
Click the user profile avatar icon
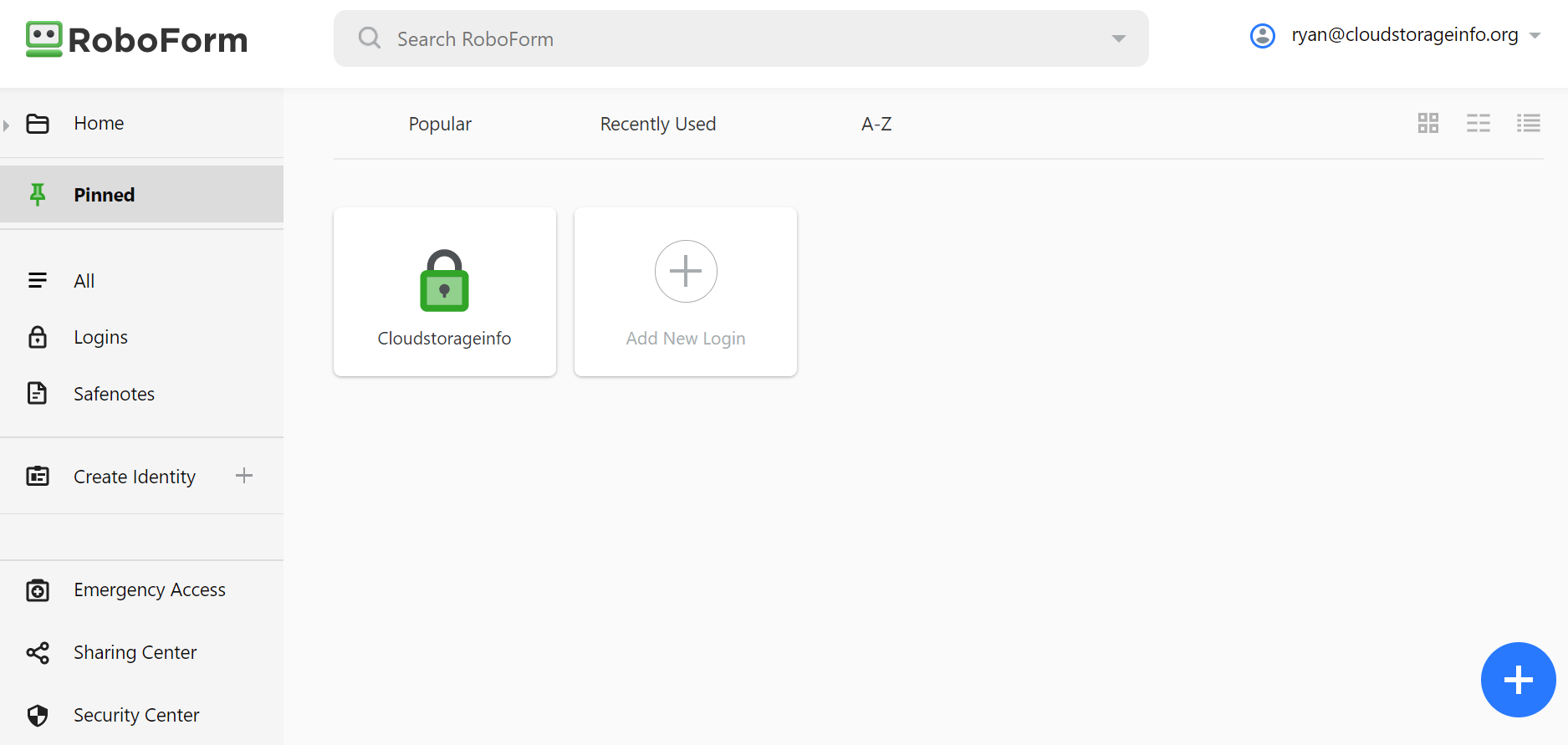pyautogui.click(x=1262, y=35)
